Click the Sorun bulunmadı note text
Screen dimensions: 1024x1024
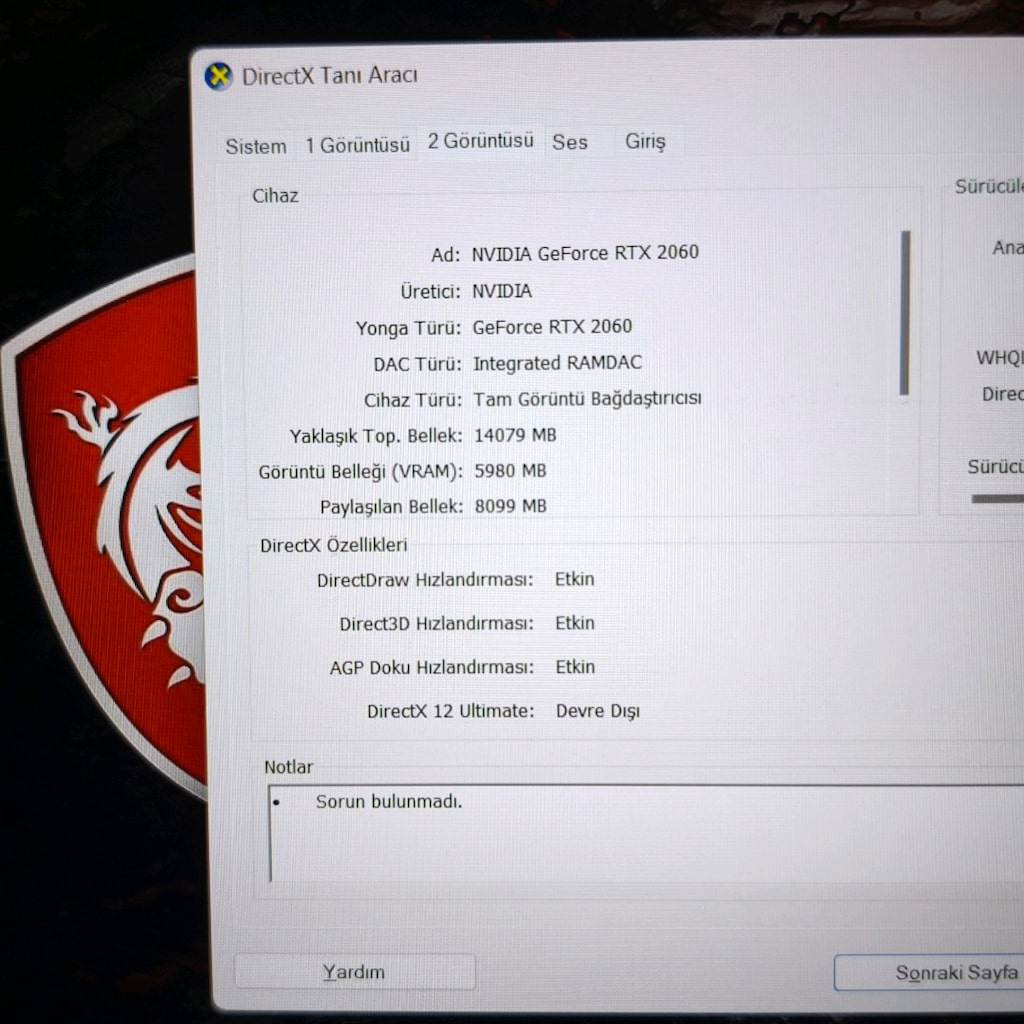coord(389,801)
